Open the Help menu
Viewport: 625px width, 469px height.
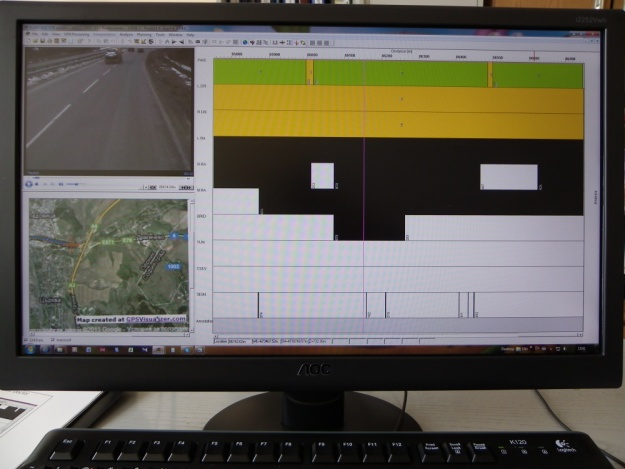click(190, 35)
